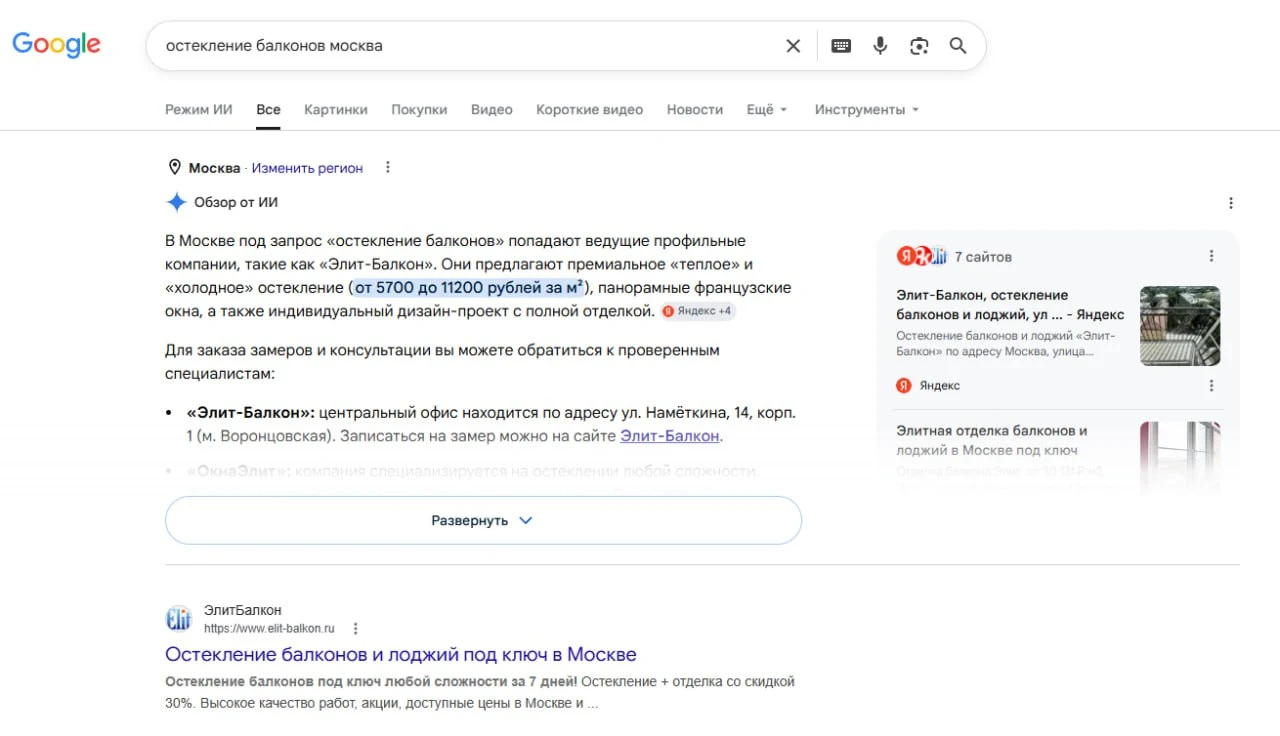This screenshot has height=736, width=1280.
Task: Open source card Элитная отделка балконов и лоджий
Action: [992, 440]
